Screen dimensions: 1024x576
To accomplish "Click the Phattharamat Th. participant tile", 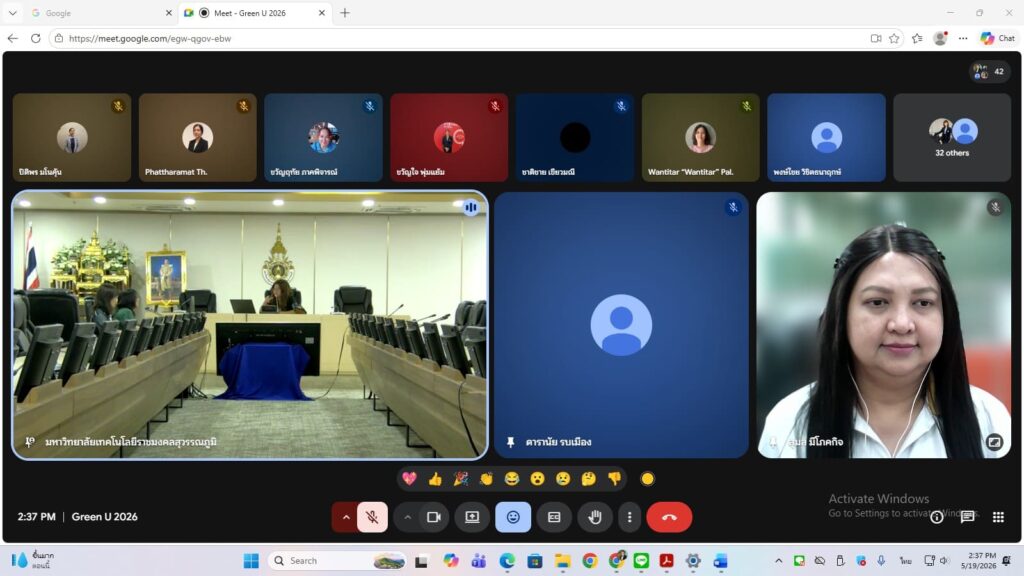I will click(x=197, y=137).
